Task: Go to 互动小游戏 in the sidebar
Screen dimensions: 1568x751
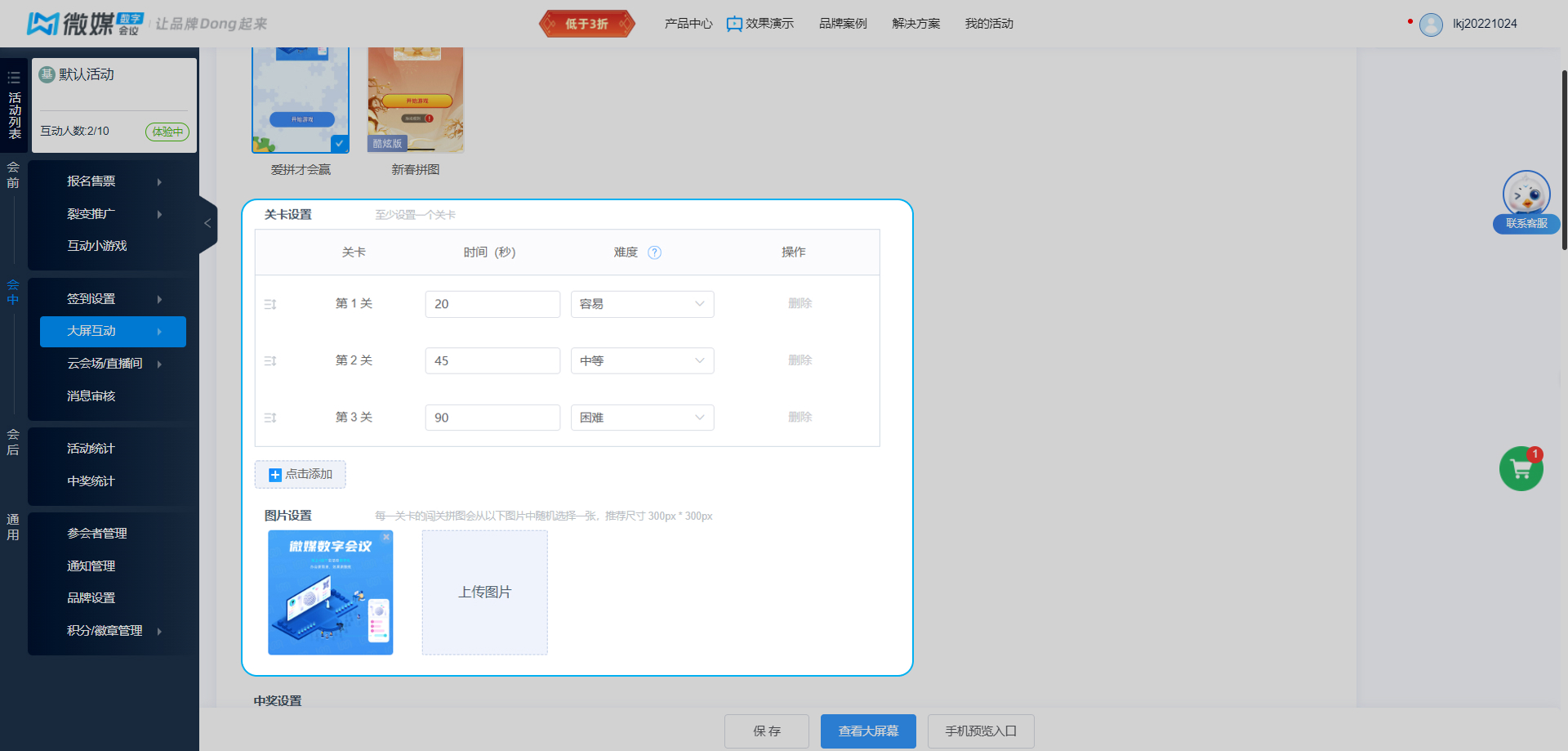Action: (x=97, y=246)
